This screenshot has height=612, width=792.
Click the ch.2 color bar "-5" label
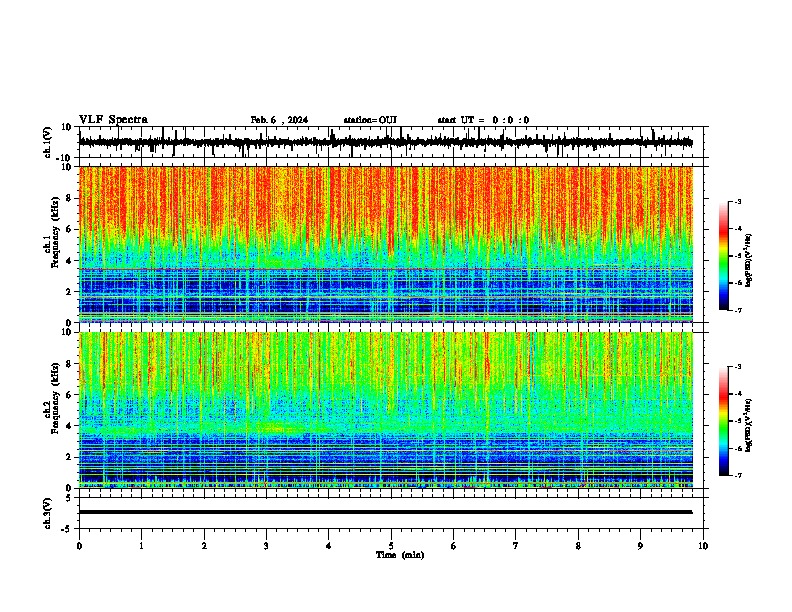[738, 421]
